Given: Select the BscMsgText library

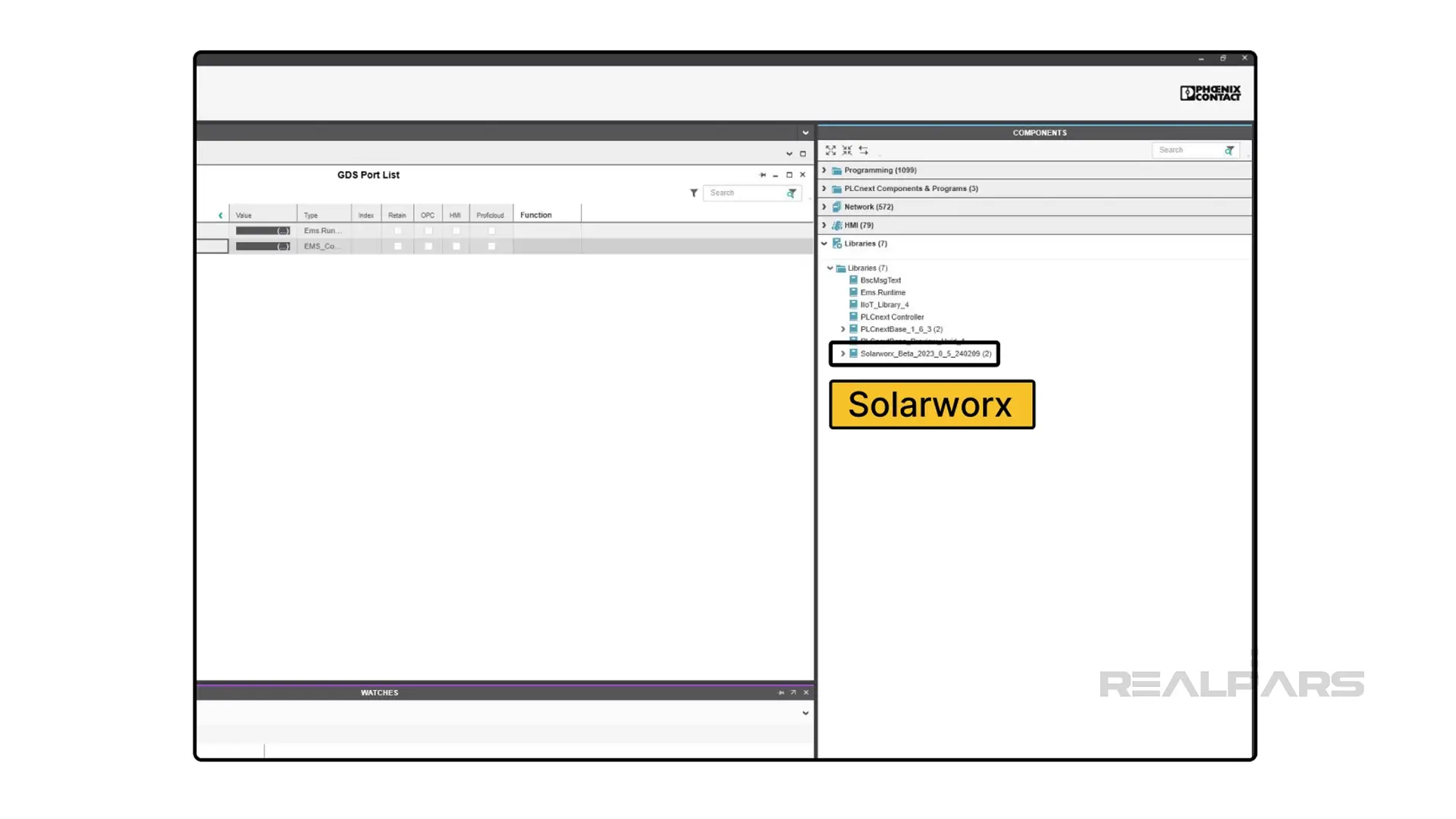Looking at the screenshot, I should click(880, 281).
